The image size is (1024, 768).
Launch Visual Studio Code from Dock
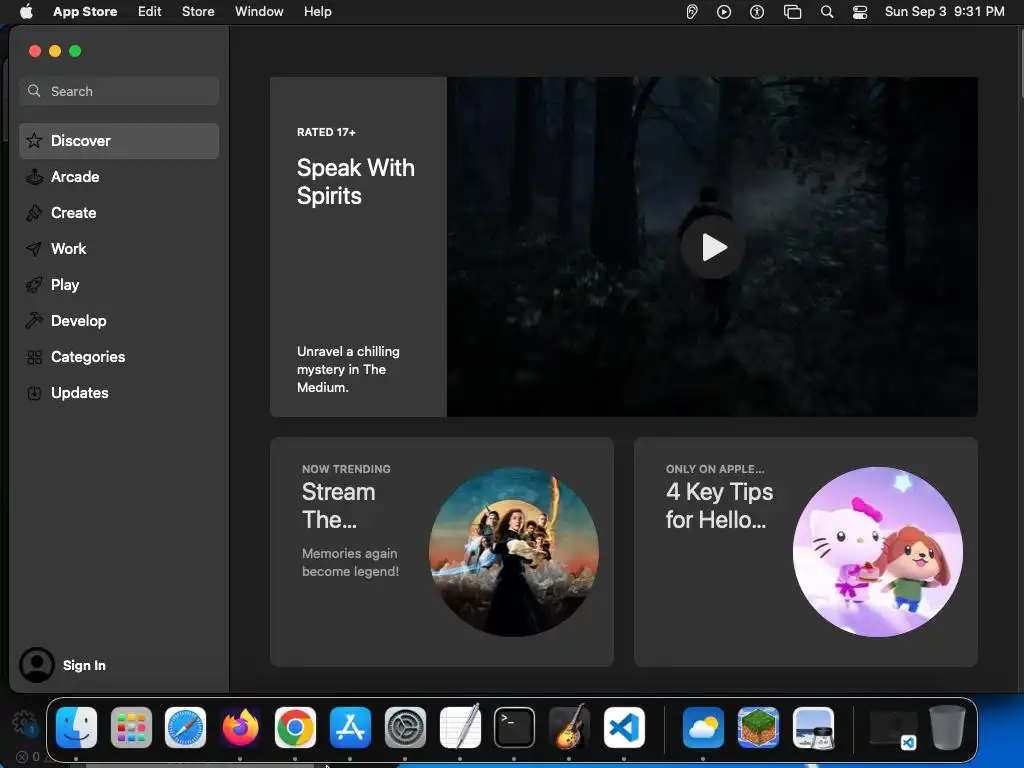(624, 727)
